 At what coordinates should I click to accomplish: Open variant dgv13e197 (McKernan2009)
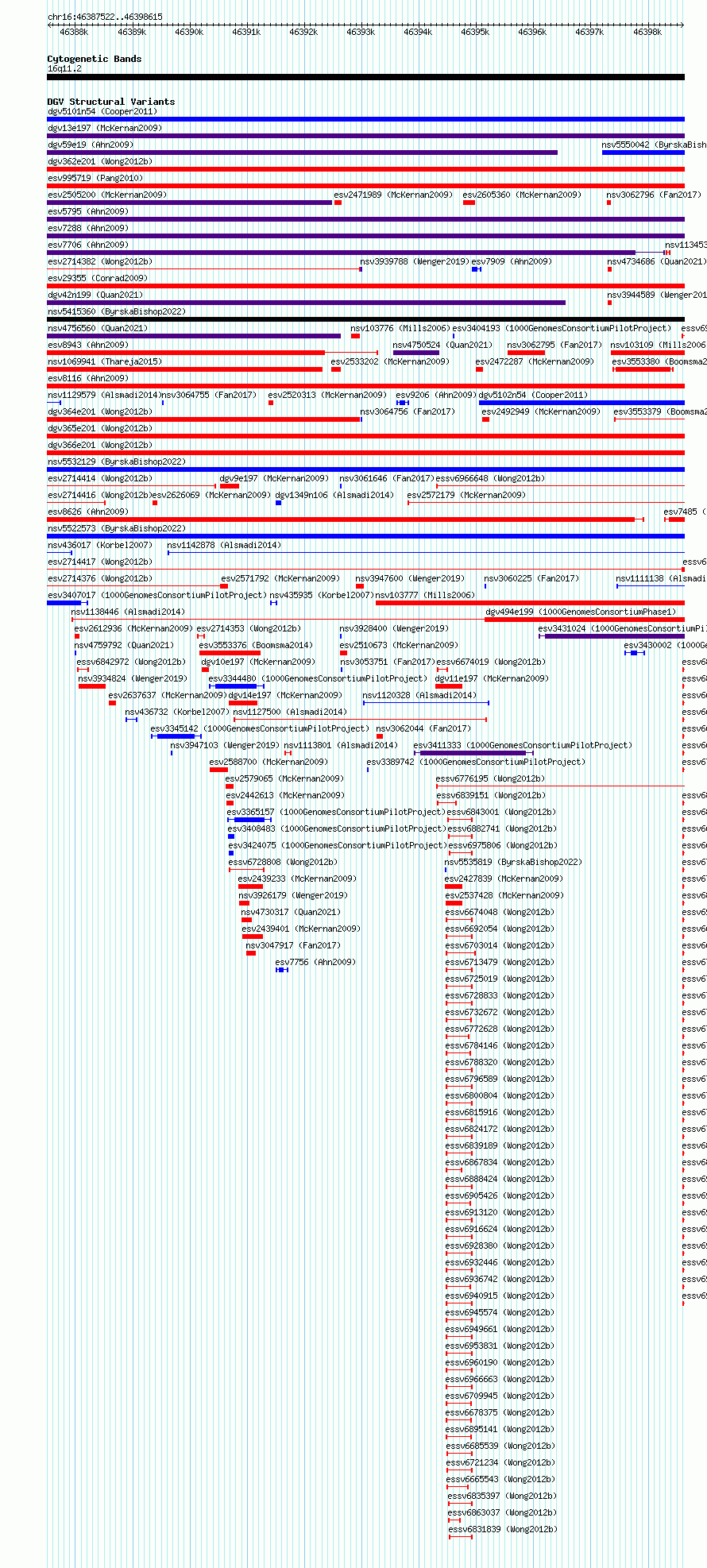(105, 128)
